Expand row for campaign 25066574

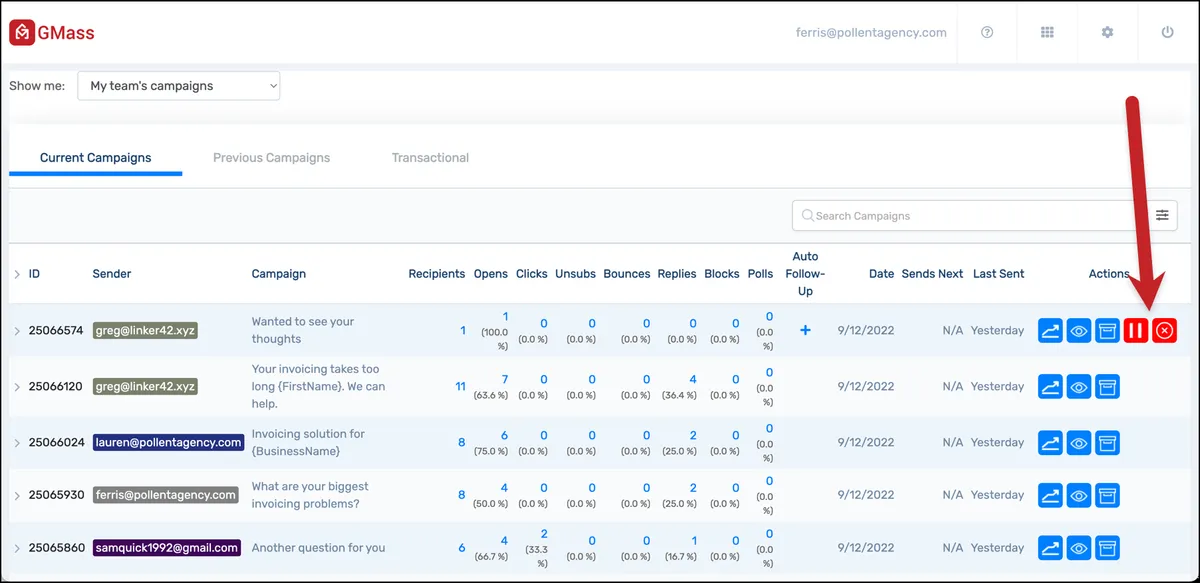click(17, 331)
